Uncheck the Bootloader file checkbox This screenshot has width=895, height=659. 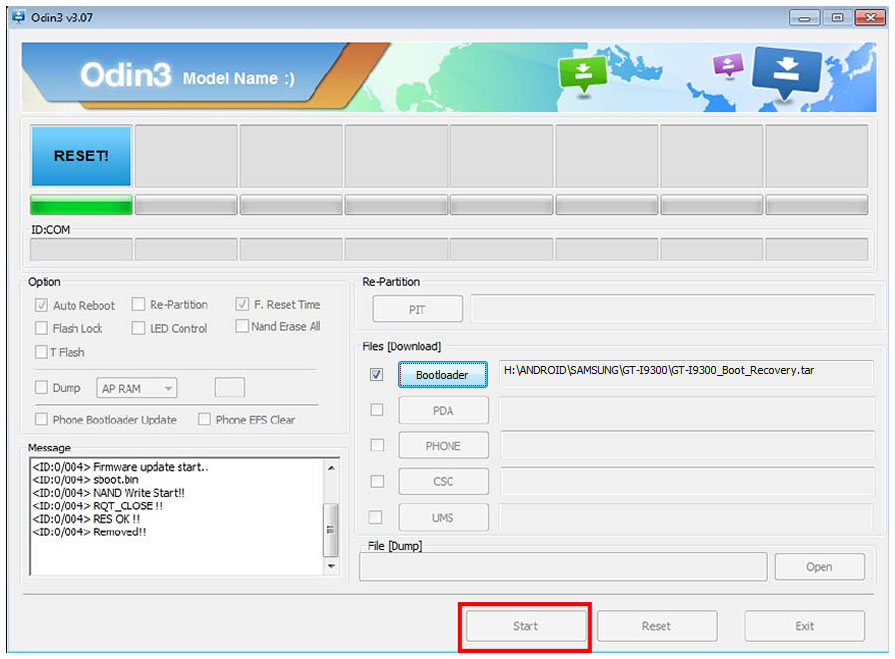[376, 374]
